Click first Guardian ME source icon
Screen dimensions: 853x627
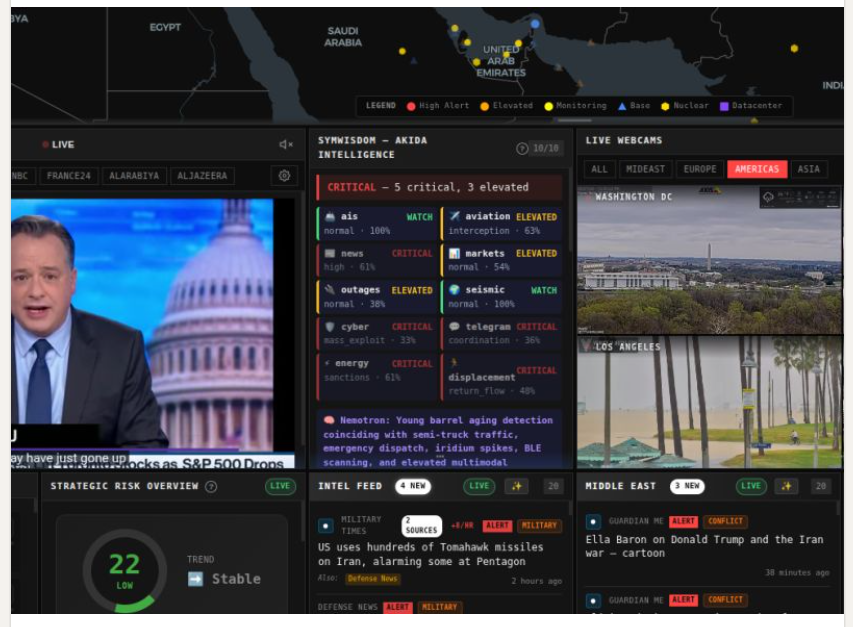[593, 522]
